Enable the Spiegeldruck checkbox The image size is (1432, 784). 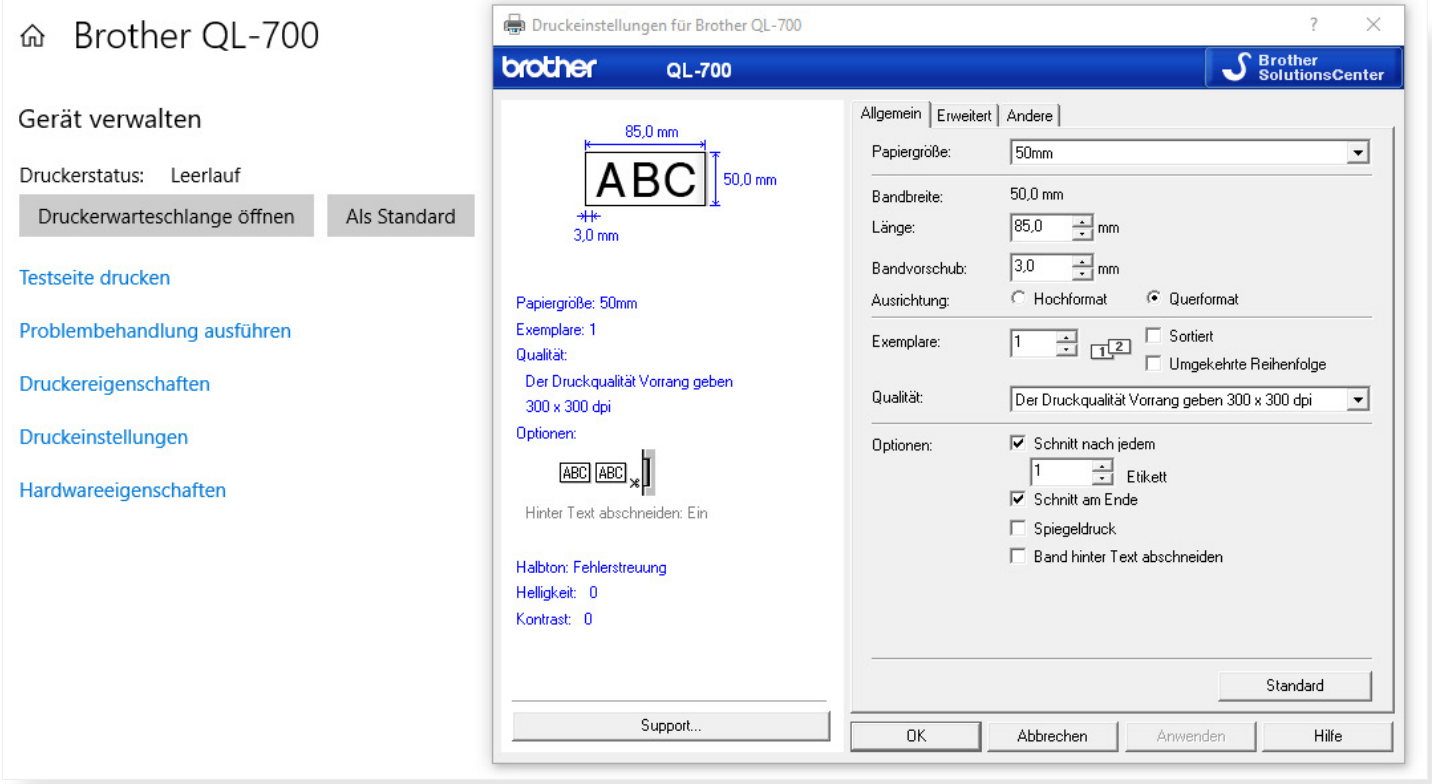1018,528
